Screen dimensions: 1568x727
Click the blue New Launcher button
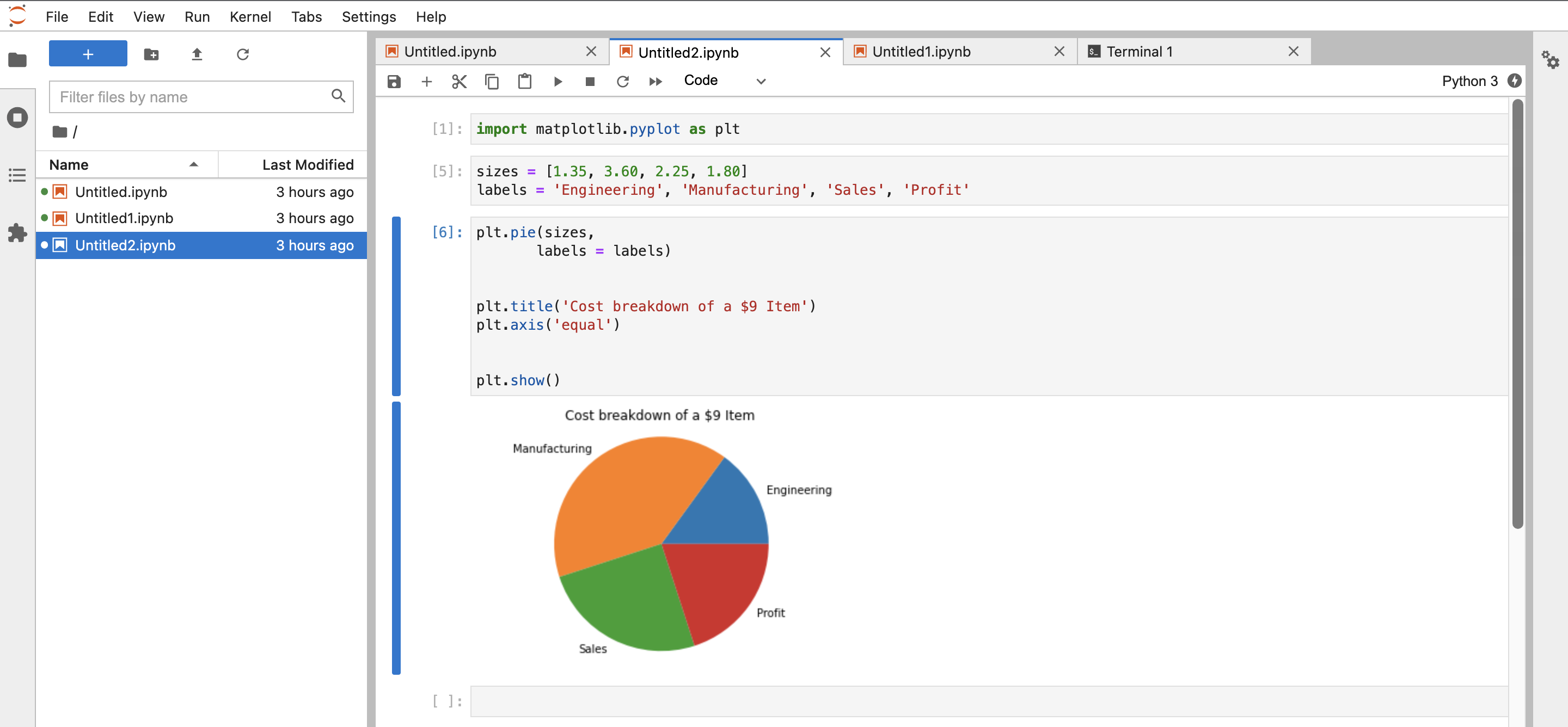(x=88, y=53)
